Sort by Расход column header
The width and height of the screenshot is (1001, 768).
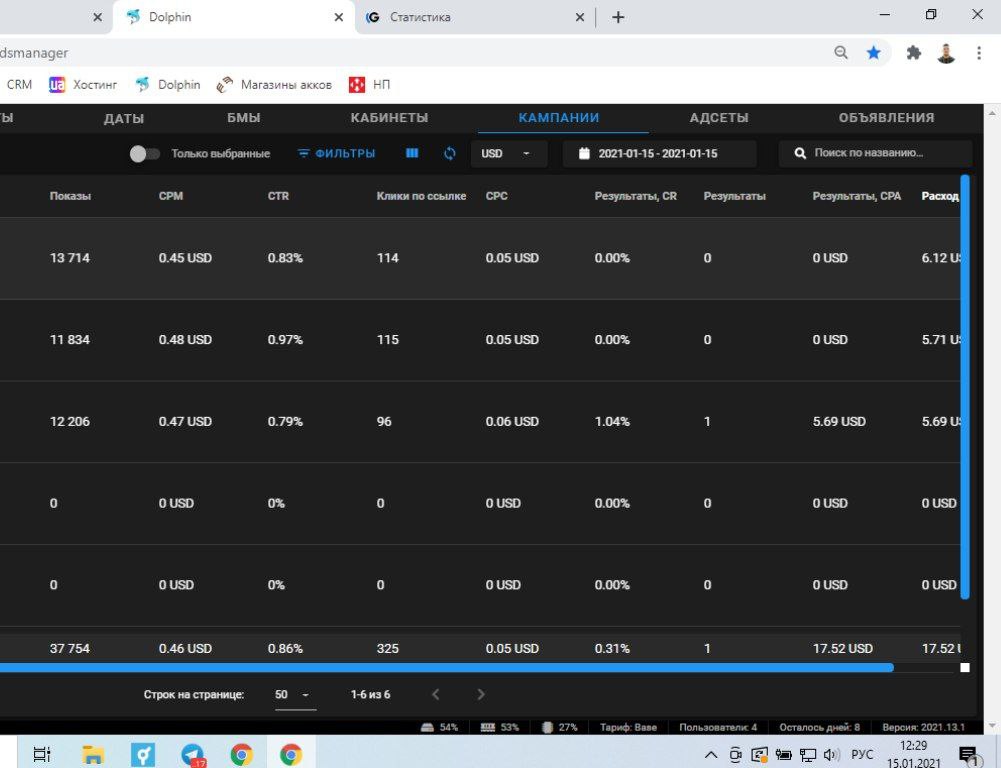940,196
